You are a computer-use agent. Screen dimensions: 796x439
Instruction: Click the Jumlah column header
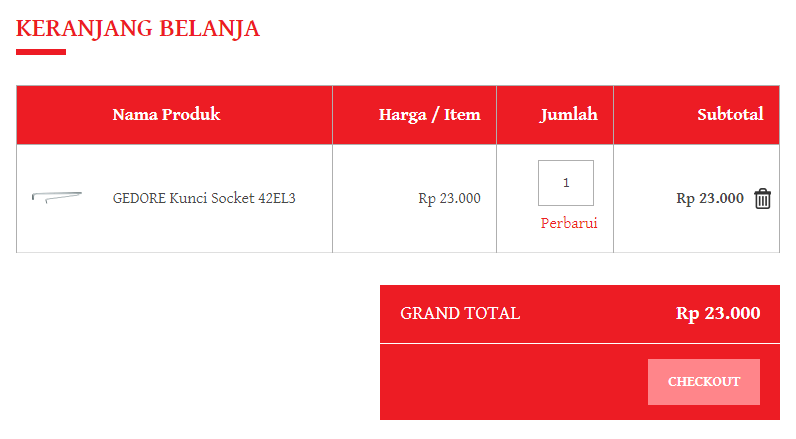coord(568,115)
